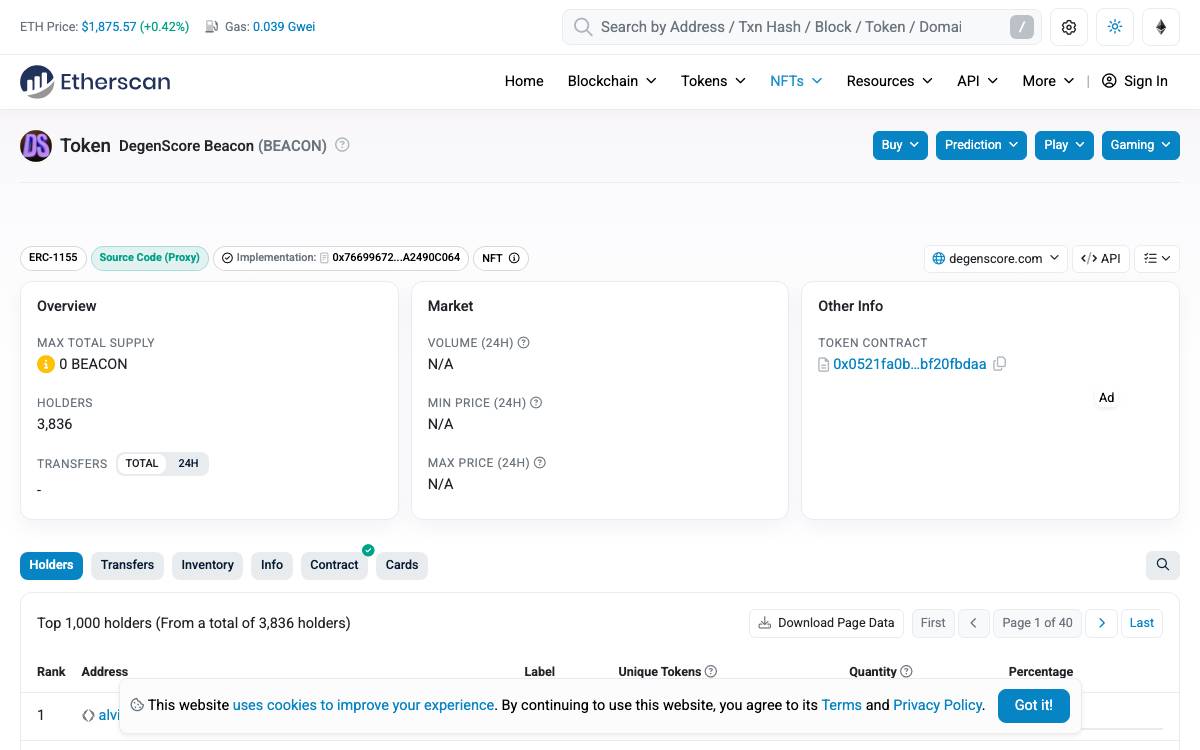
Task: Open implementation address 0x76699672...A2490C064
Action: (396, 258)
